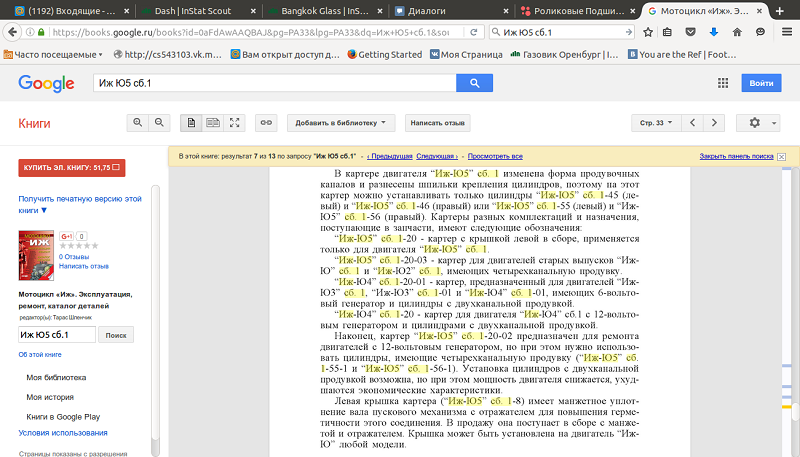This screenshot has height=457, width=800.
Task: Open Моя Страница bookmark
Action: (466, 54)
